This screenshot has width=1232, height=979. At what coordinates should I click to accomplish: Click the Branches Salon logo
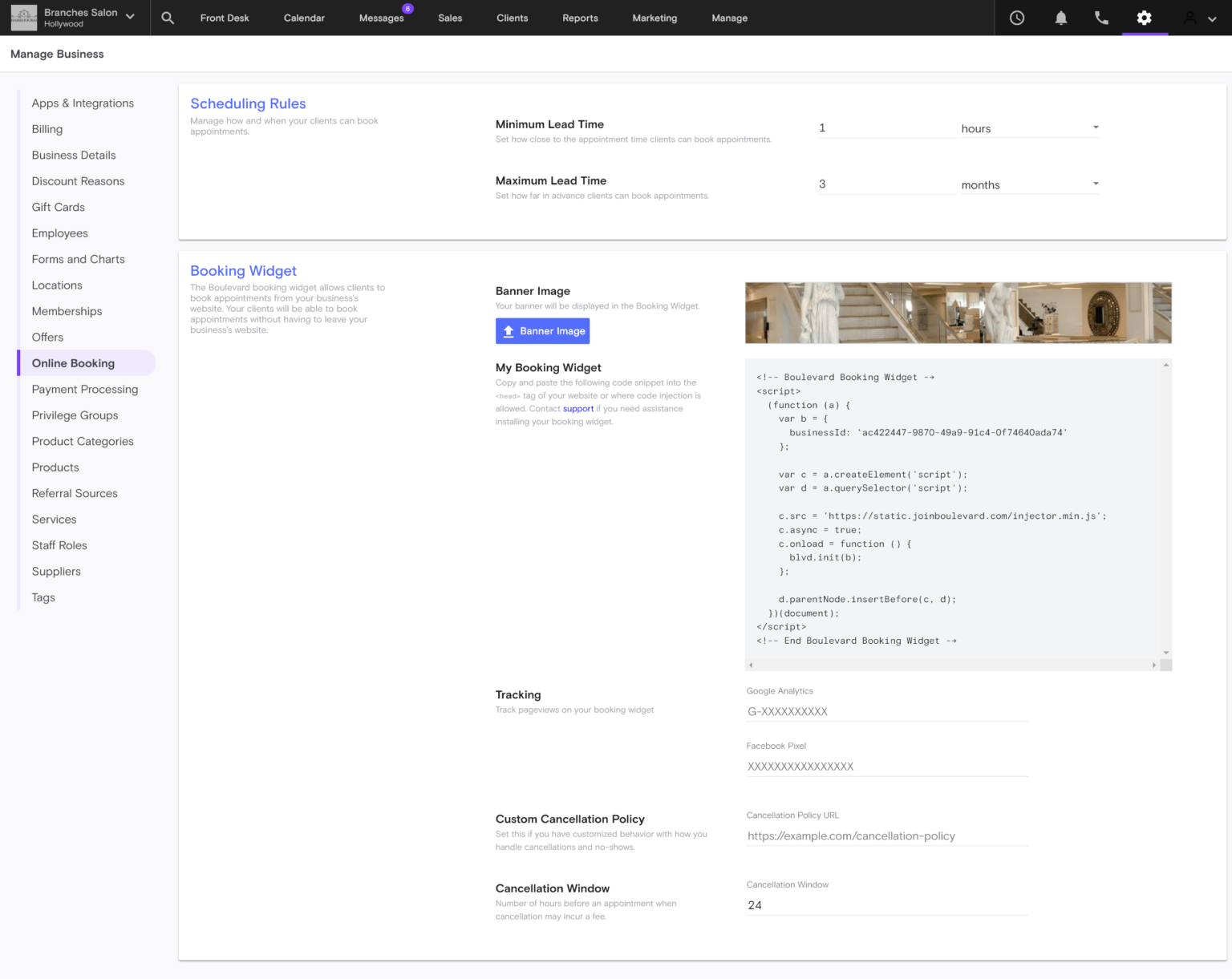pyautogui.click(x=23, y=17)
